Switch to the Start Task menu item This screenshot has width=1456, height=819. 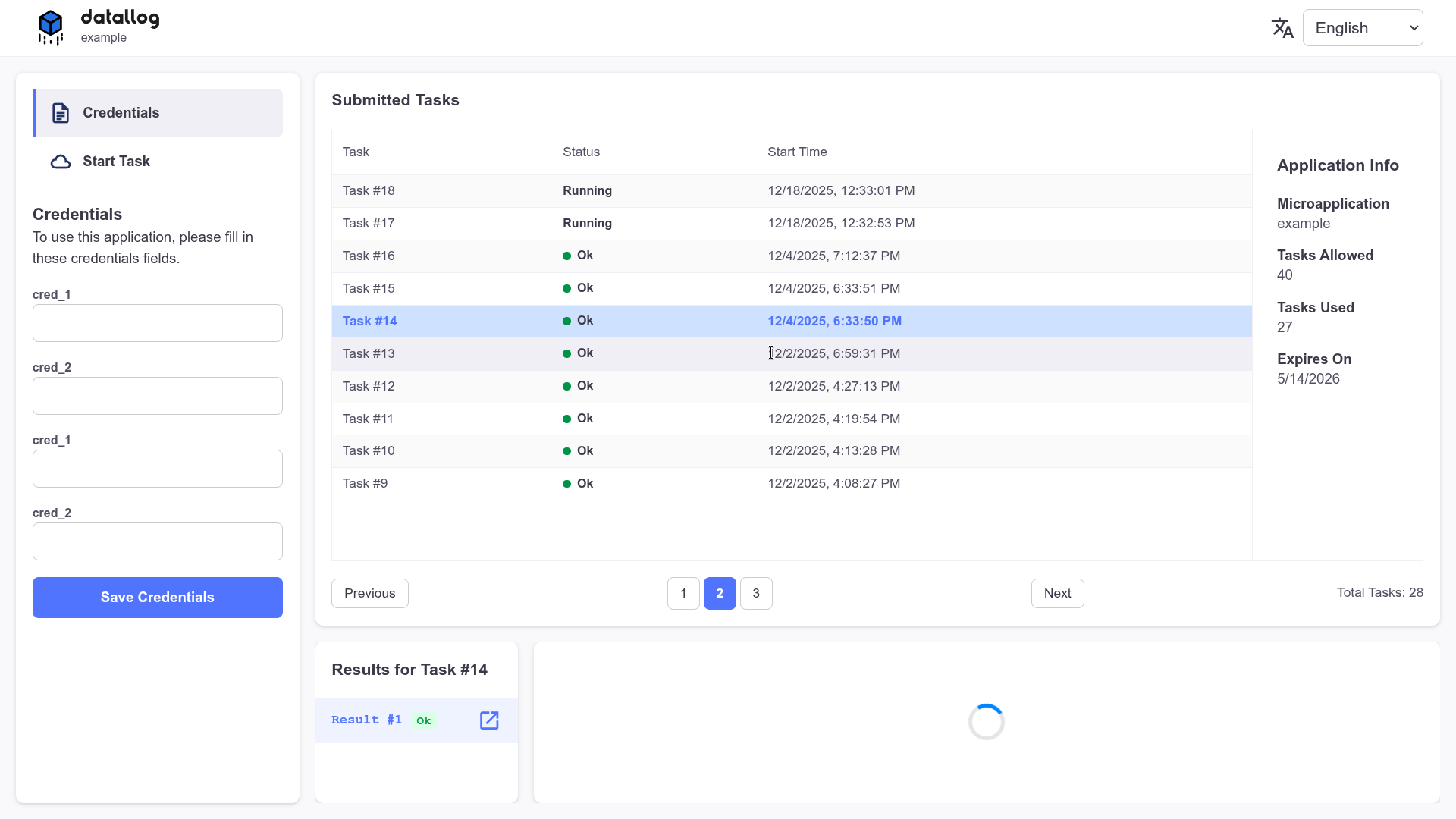click(x=116, y=162)
